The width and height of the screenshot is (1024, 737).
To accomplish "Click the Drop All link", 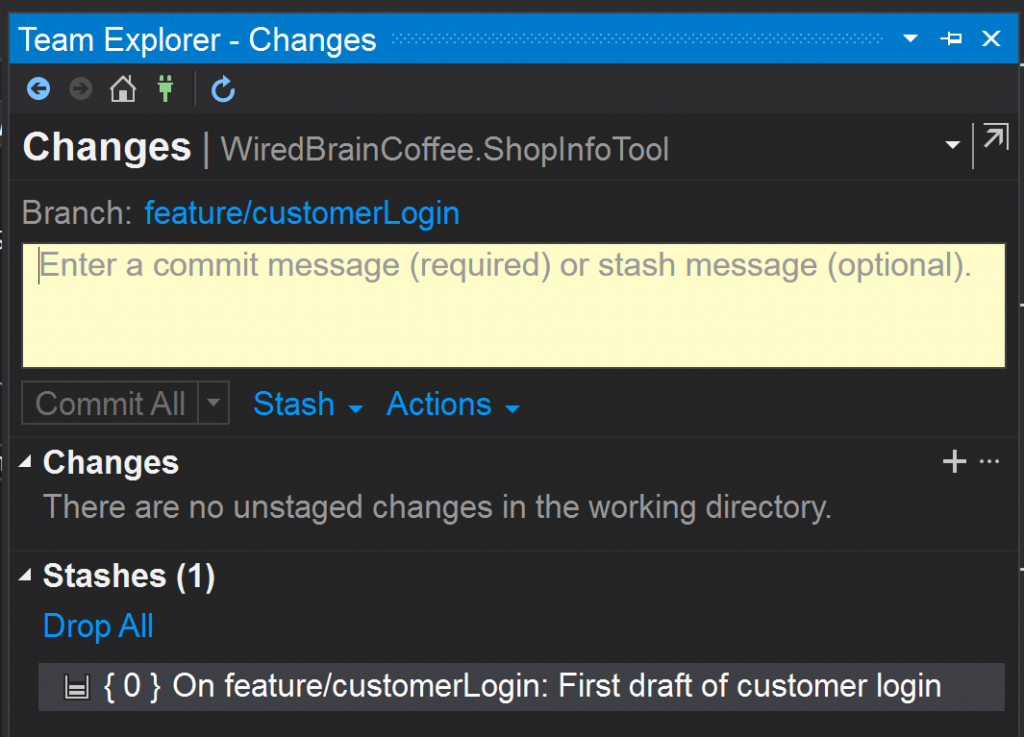I will click(x=98, y=626).
